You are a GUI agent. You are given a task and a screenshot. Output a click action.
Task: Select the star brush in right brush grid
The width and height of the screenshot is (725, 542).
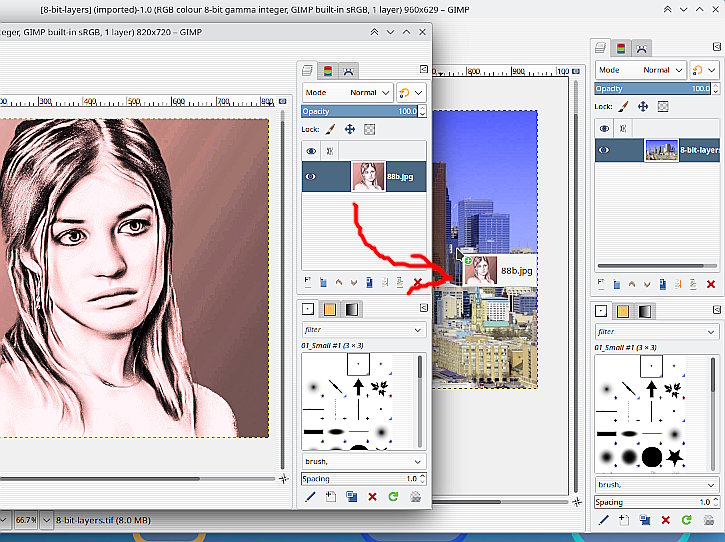[x=677, y=456]
